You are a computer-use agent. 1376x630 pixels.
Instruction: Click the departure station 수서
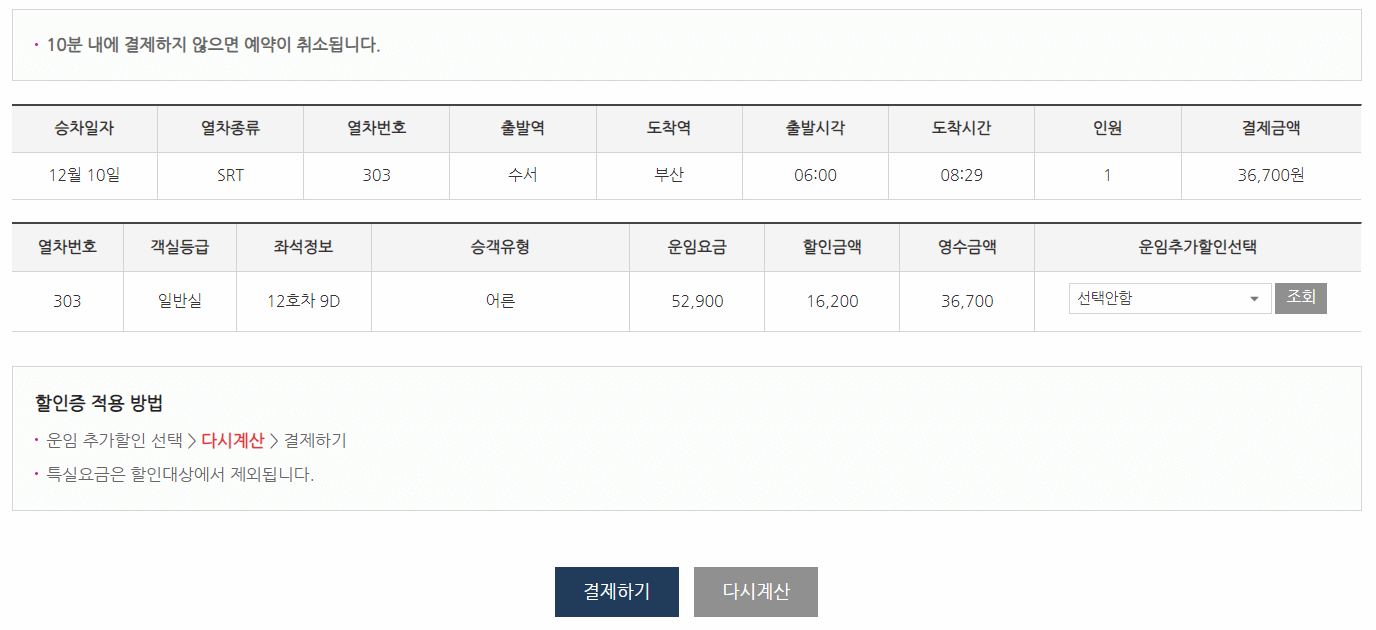(x=524, y=176)
